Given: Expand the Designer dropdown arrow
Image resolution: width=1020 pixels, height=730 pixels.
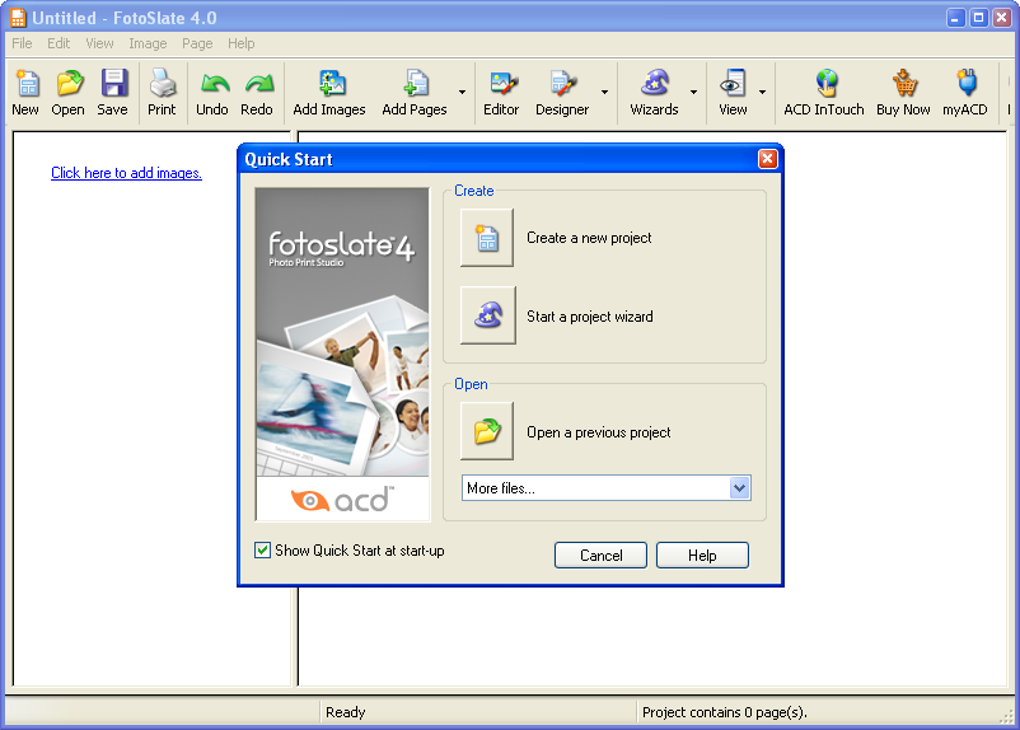Looking at the screenshot, I should coord(604,92).
